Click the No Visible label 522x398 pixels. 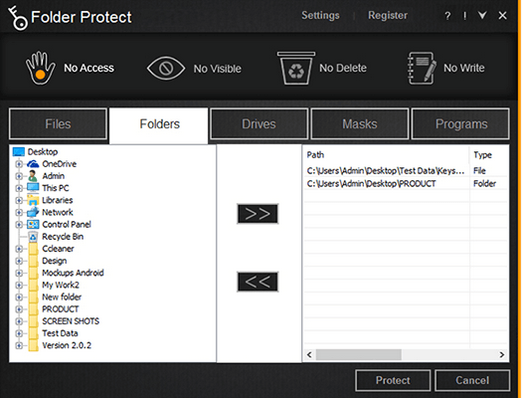click(x=217, y=69)
